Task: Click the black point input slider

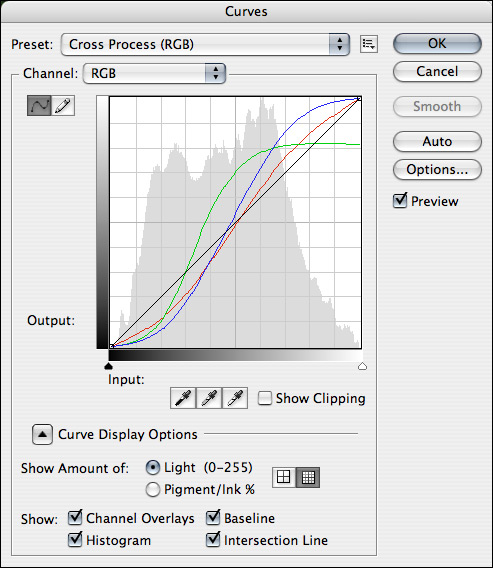Action: tap(108, 366)
